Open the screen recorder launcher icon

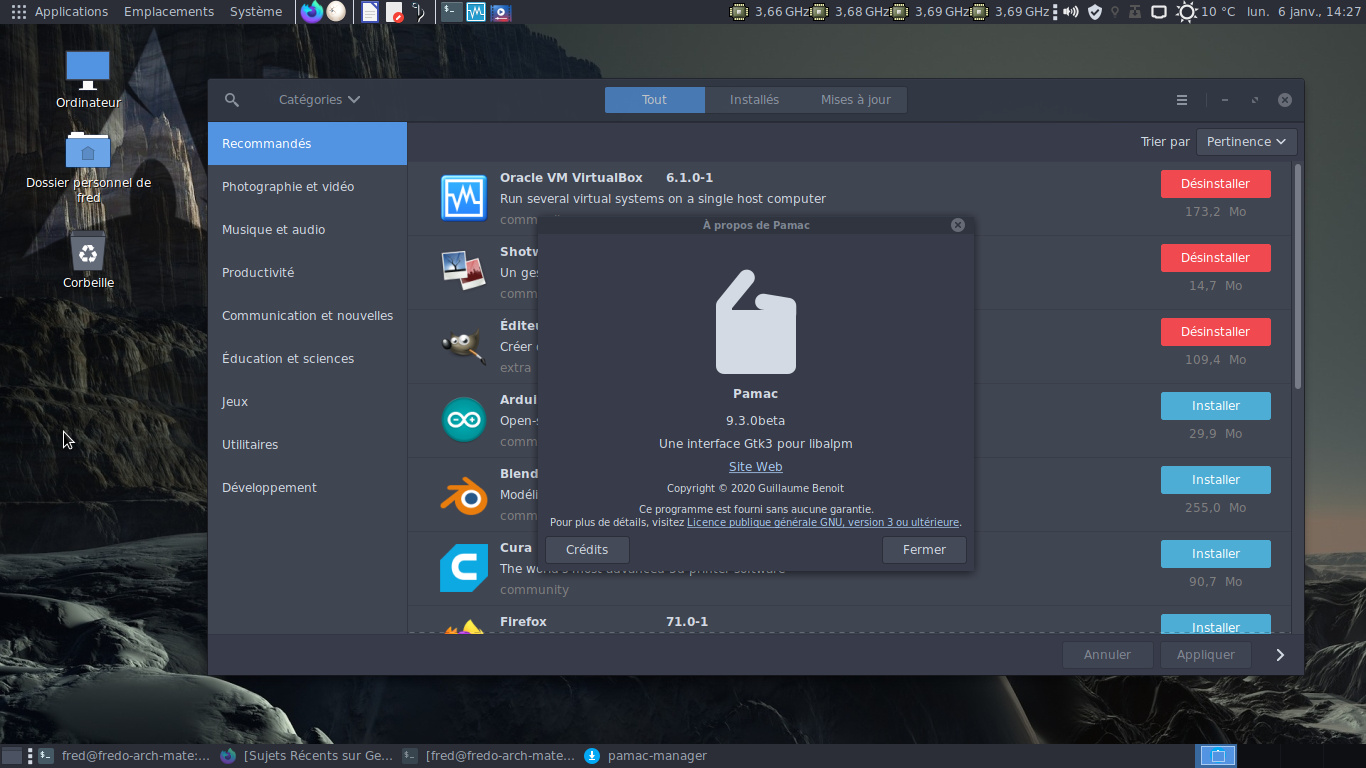501,12
